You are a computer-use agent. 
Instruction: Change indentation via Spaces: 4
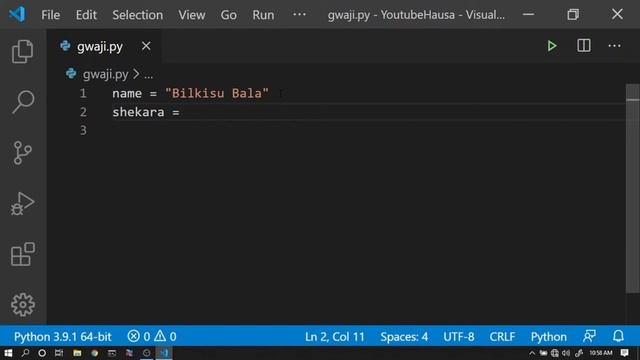click(x=404, y=337)
